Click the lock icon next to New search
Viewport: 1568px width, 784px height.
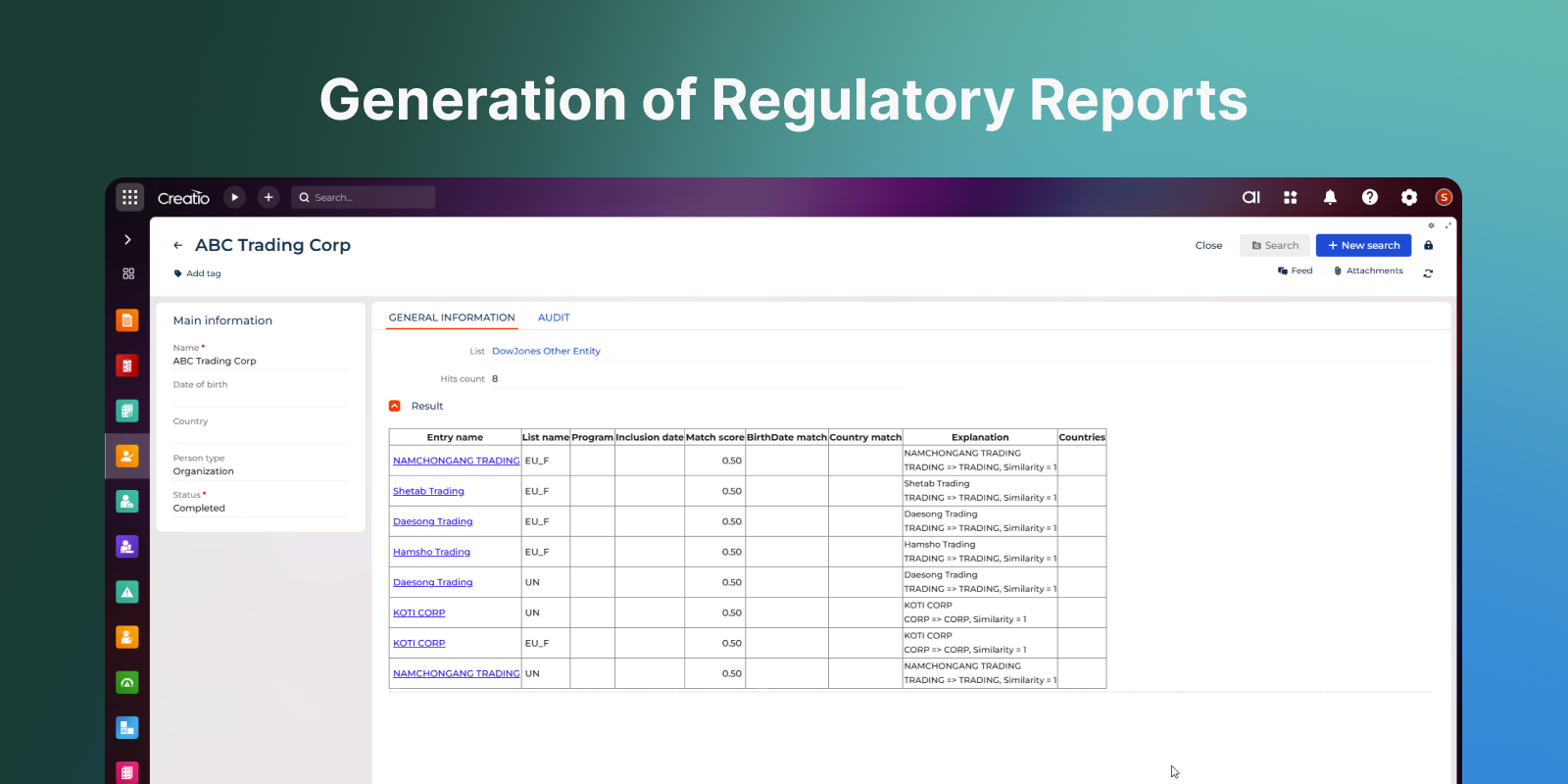click(1428, 245)
